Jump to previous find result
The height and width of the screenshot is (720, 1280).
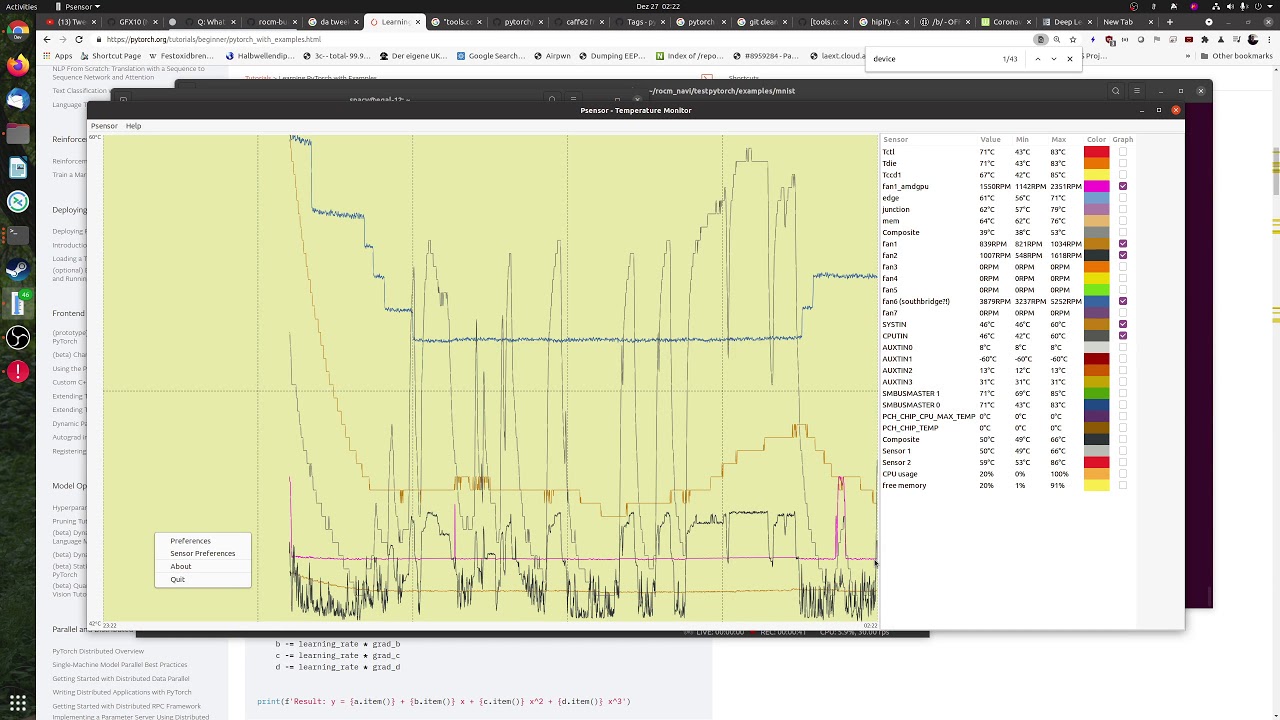pos(1037,59)
